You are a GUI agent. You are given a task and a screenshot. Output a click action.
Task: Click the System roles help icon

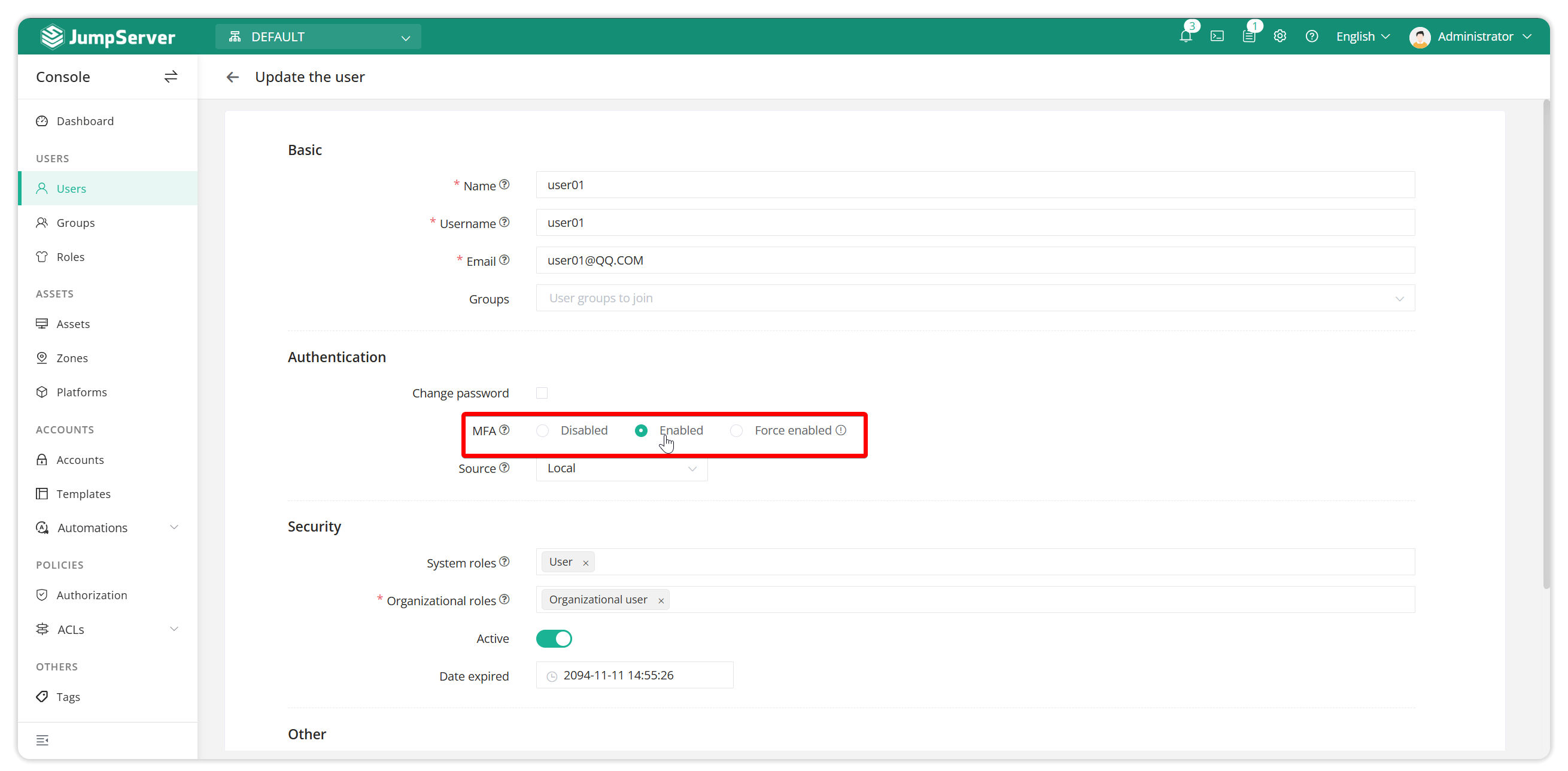click(504, 561)
